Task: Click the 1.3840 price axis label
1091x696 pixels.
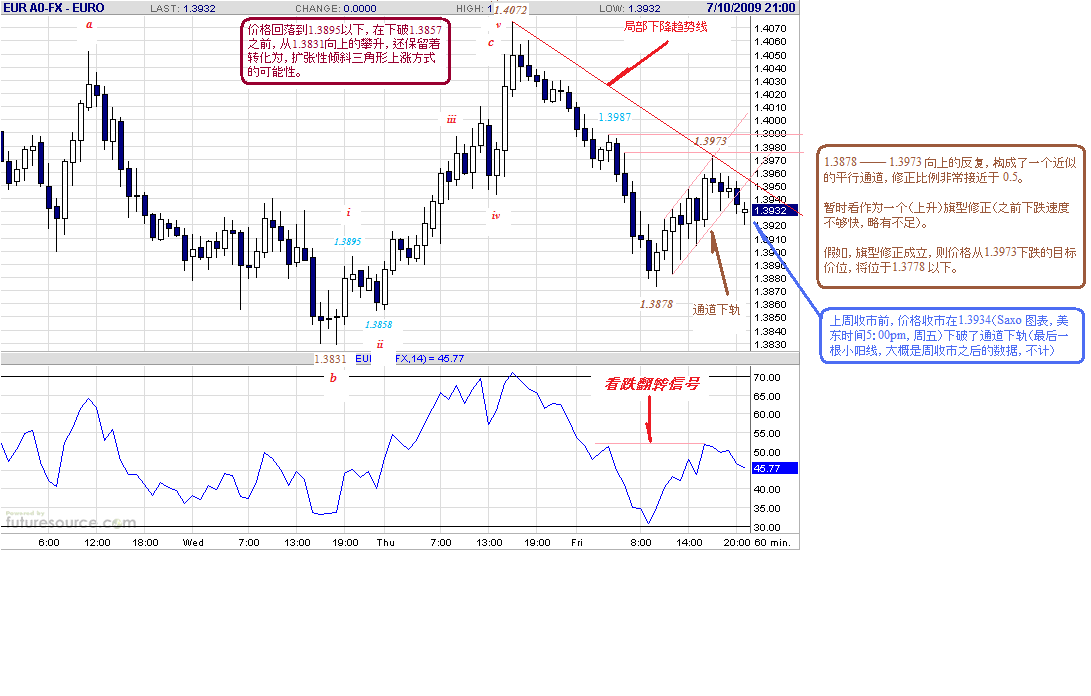Action: pos(770,331)
